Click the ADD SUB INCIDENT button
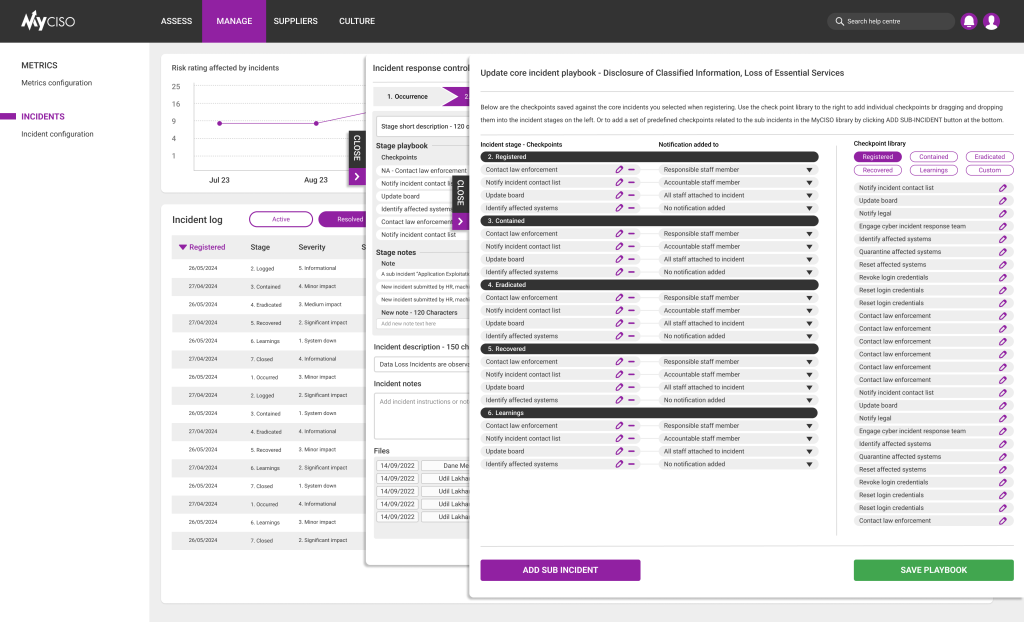 tap(560, 569)
